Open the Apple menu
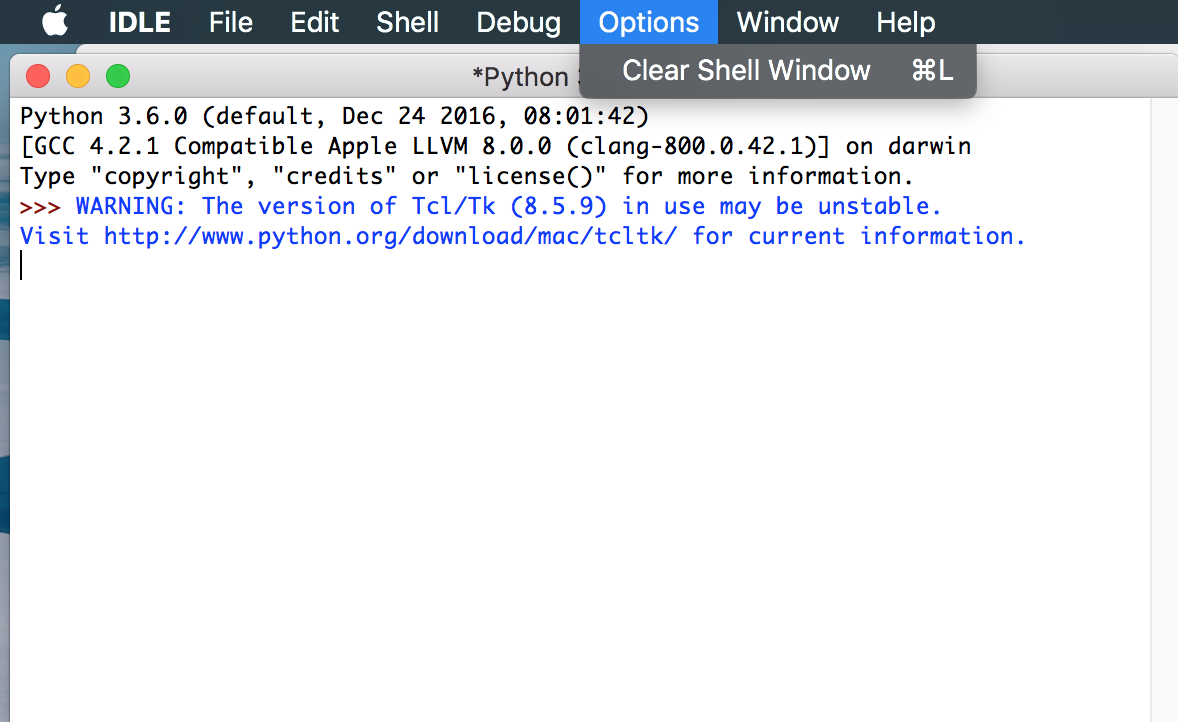Viewport: 1178px width, 722px height. pos(55,21)
